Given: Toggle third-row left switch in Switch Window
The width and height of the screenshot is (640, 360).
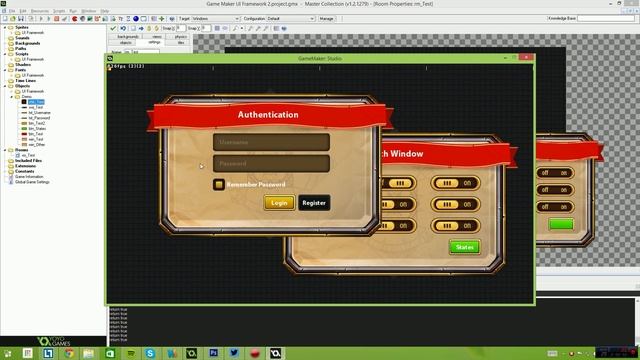Looking at the screenshot, I should pyautogui.click(x=398, y=226).
